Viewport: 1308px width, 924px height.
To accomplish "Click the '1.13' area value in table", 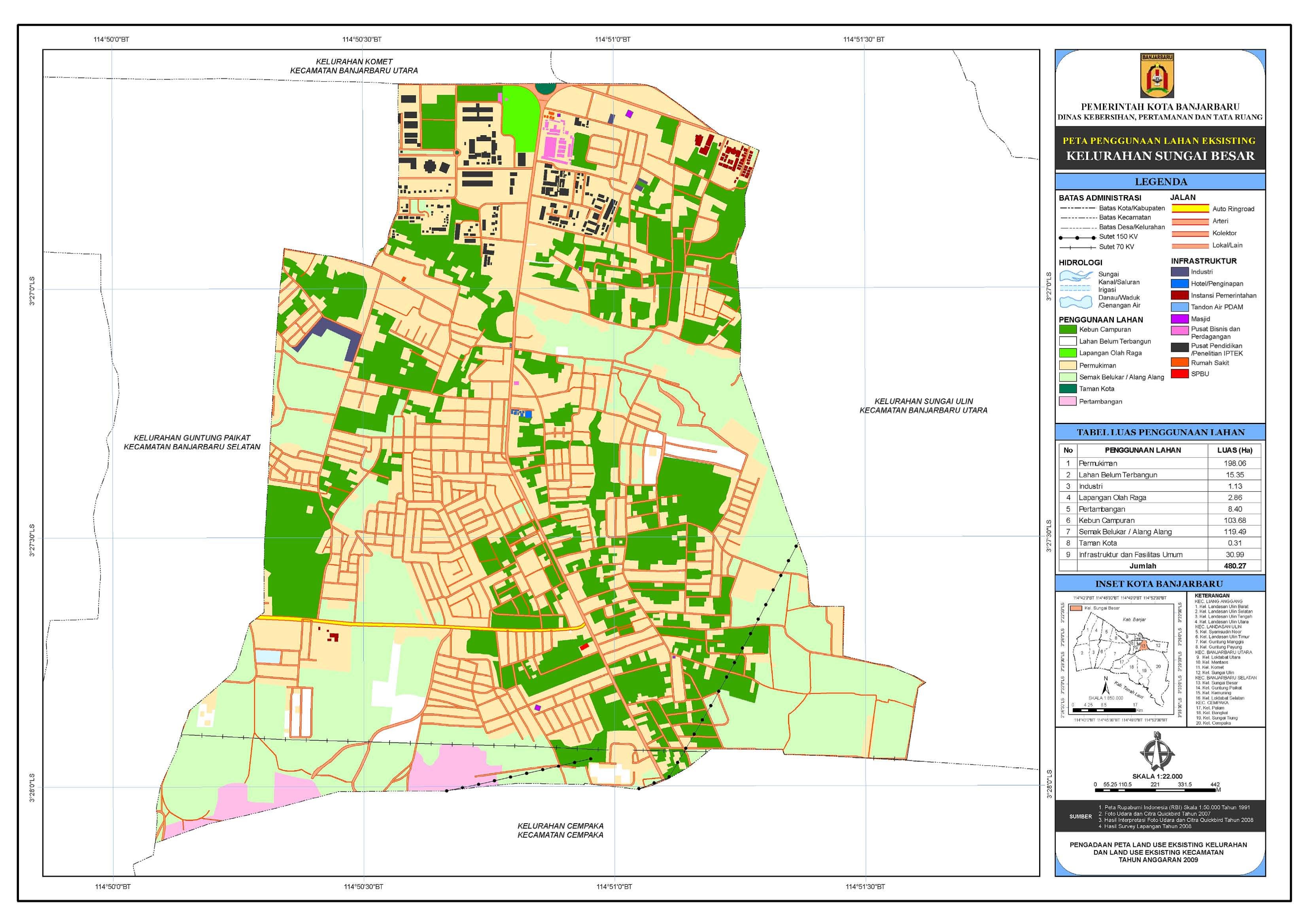I will (x=1234, y=486).
